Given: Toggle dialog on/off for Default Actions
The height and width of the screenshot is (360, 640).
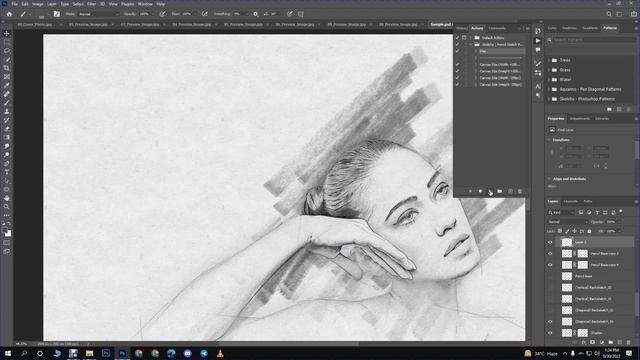Looking at the screenshot, I should pyautogui.click(x=464, y=38).
